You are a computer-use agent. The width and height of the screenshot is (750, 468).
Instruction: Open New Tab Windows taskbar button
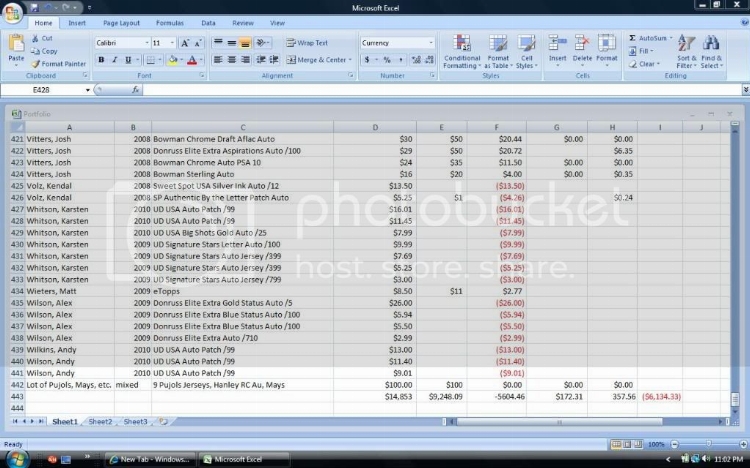[150, 459]
